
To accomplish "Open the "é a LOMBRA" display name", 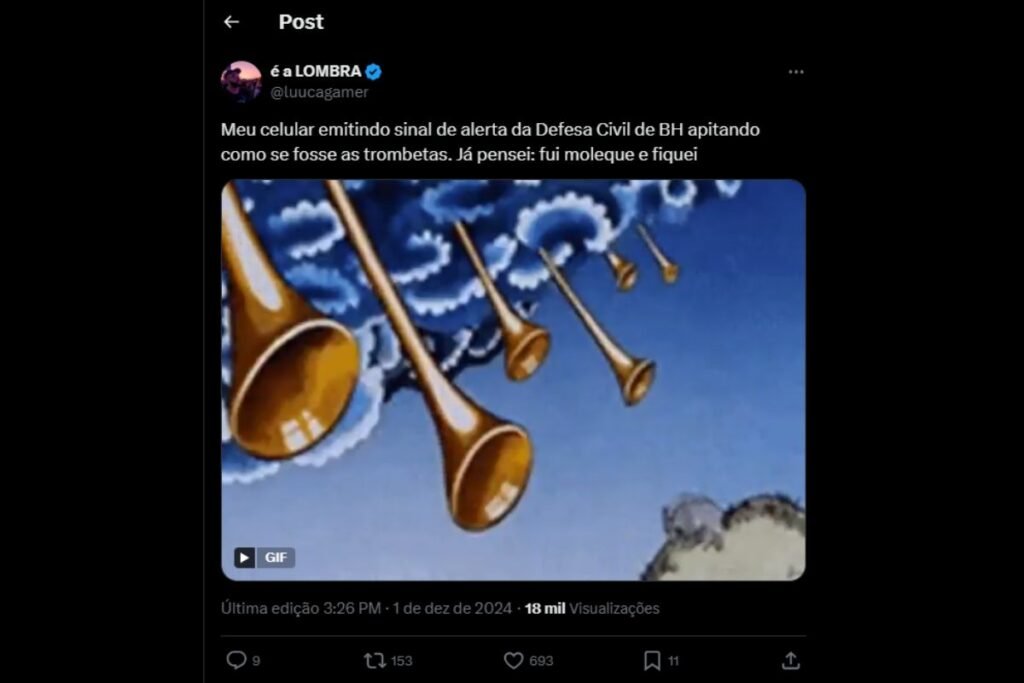I will click(x=315, y=72).
